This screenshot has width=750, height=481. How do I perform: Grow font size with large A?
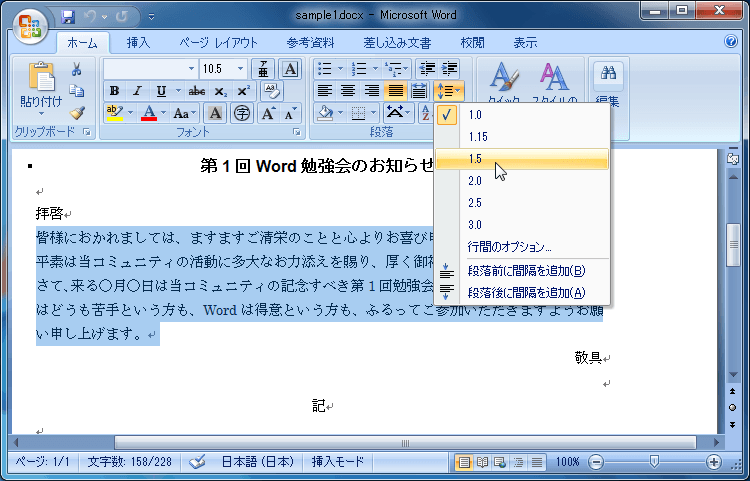coord(267,113)
